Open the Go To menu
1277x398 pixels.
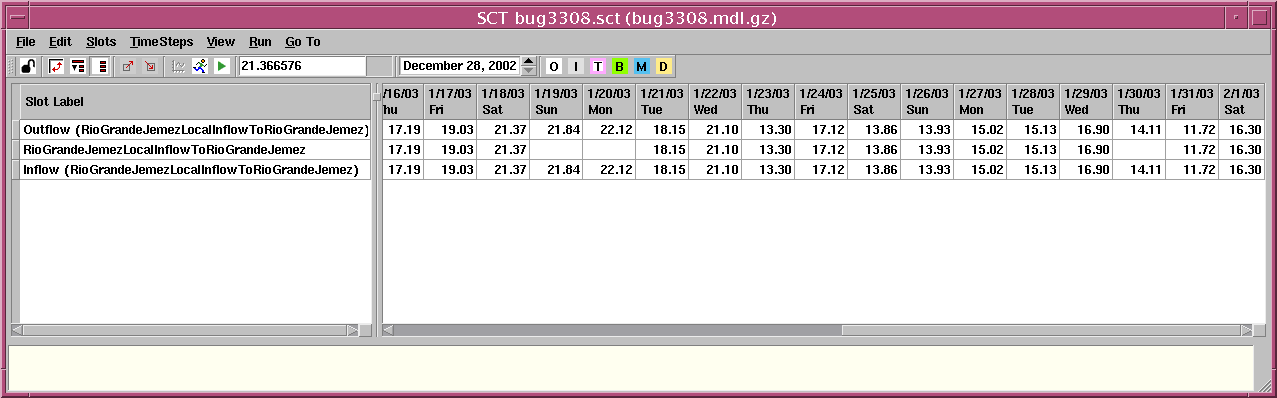pos(303,42)
